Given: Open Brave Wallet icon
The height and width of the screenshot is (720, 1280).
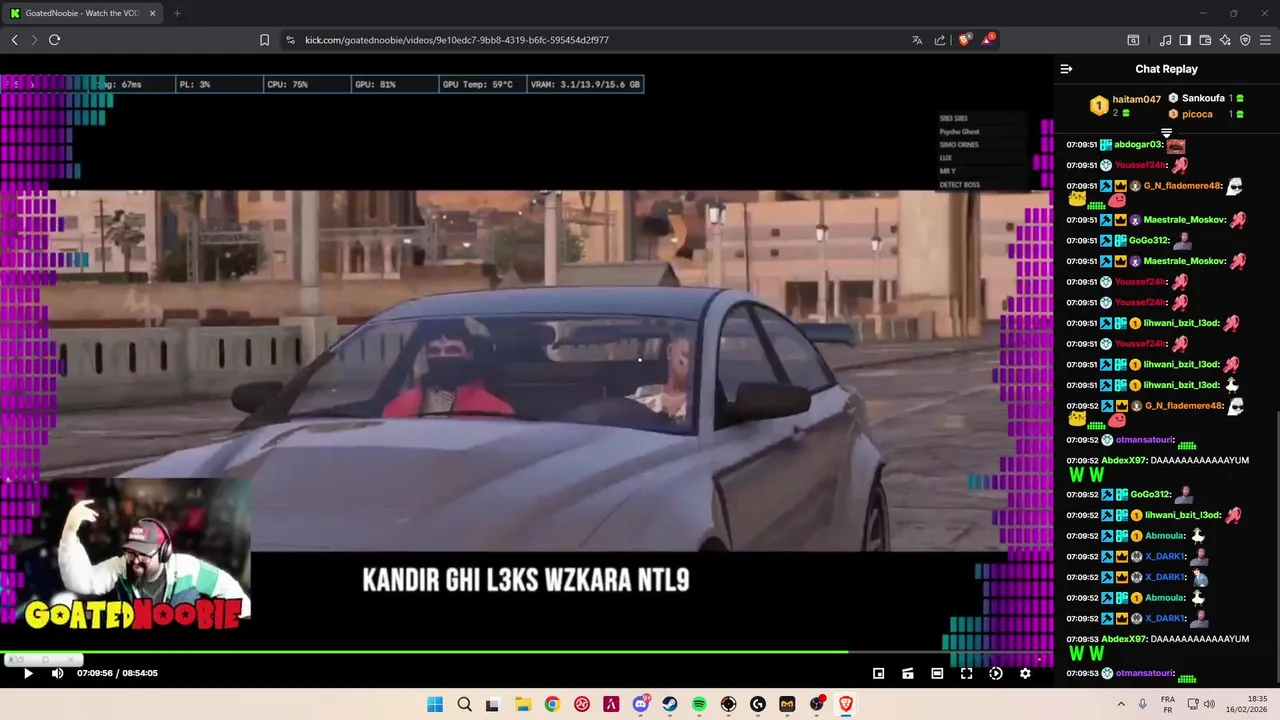Looking at the screenshot, I should click(1205, 40).
